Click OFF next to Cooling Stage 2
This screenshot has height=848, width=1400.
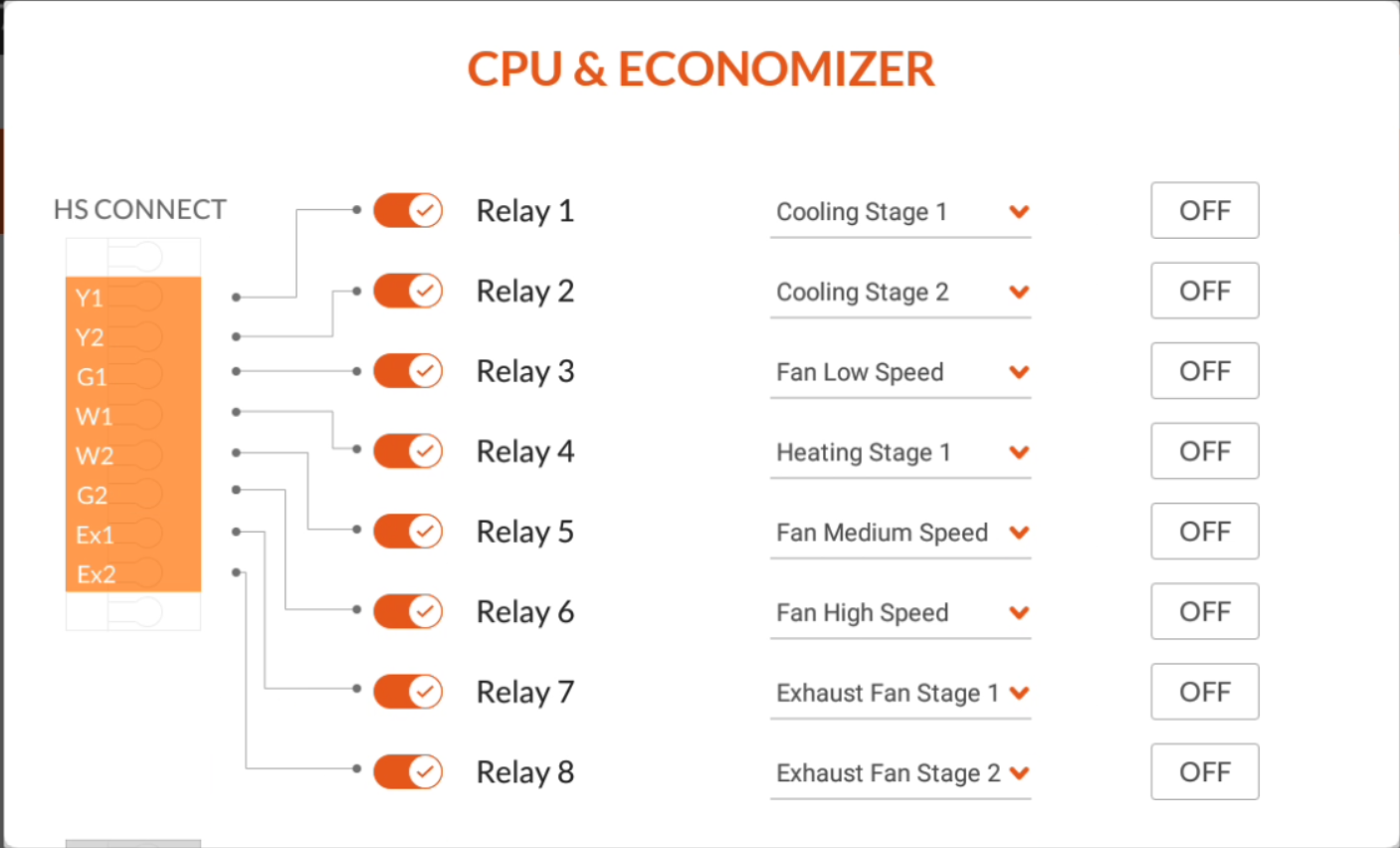tap(1204, 291)
